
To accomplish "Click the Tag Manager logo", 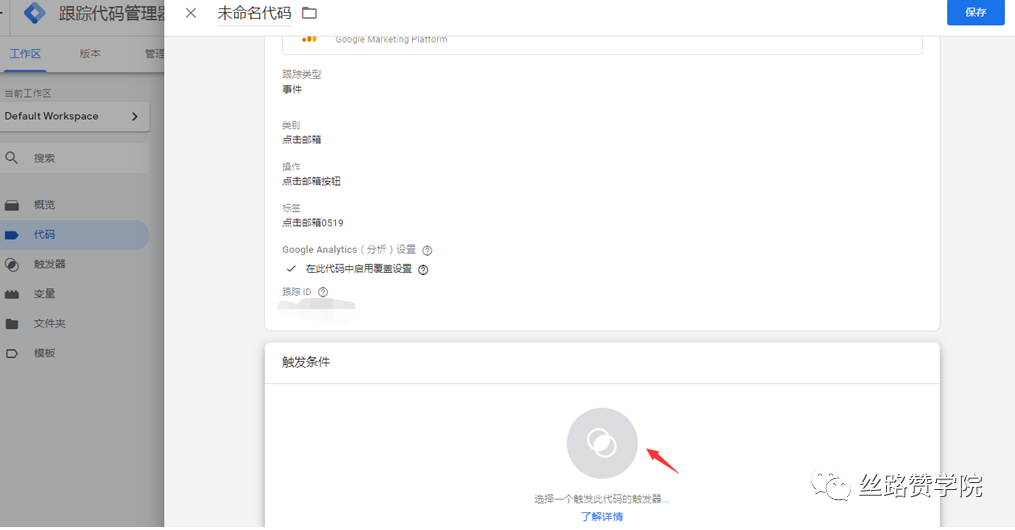I will point(35,13).
